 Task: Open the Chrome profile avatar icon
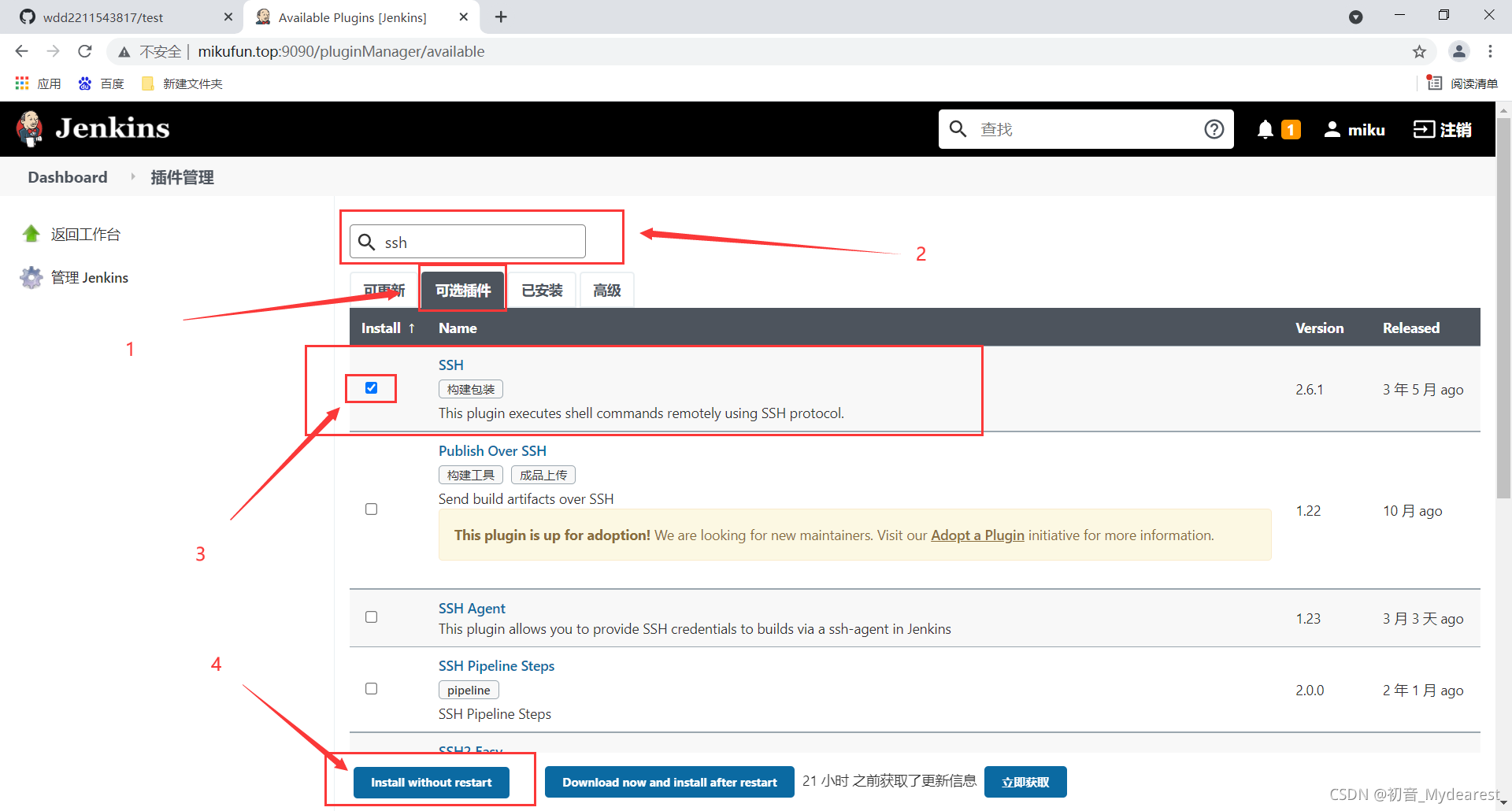1458,51
